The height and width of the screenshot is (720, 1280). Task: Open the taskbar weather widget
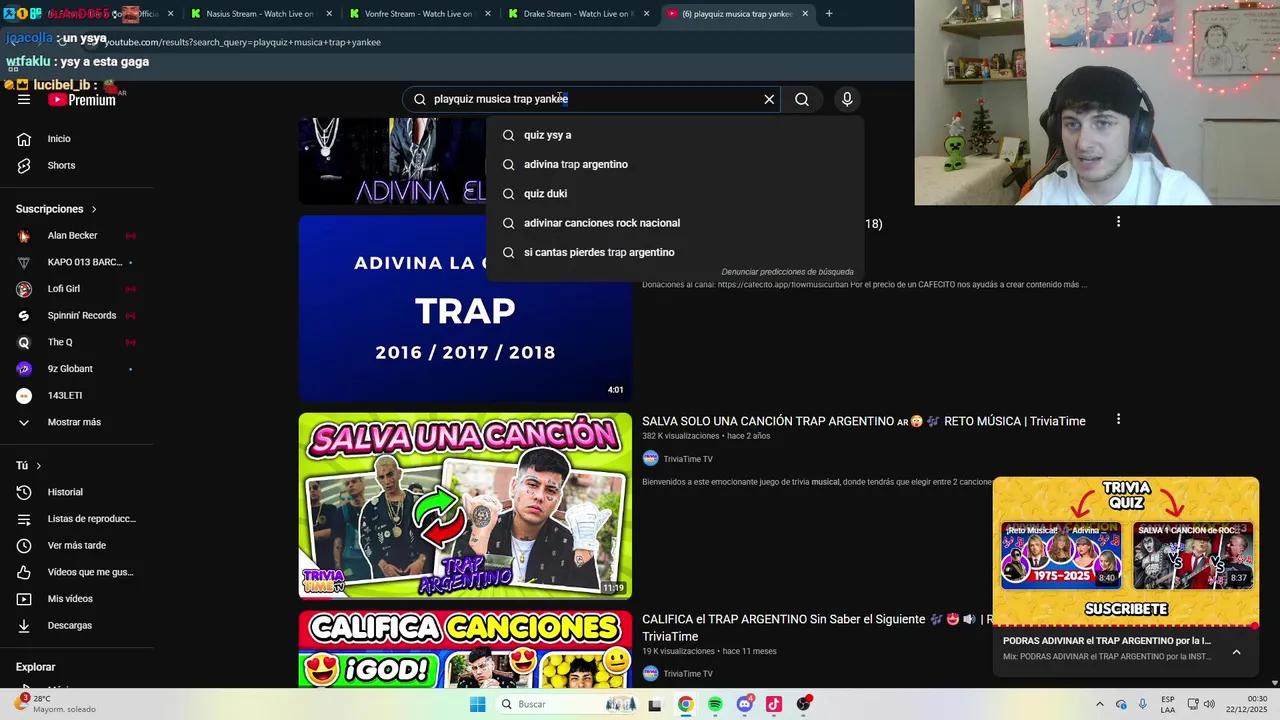click(55, 704)
